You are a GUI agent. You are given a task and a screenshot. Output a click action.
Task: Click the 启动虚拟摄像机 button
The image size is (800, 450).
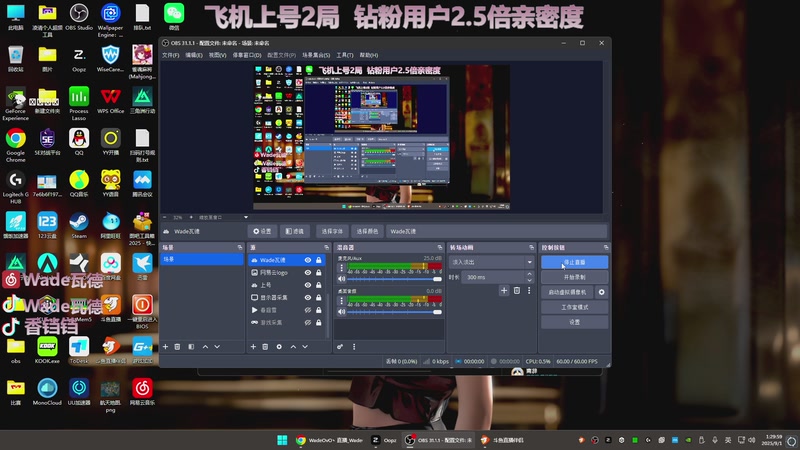567,292
